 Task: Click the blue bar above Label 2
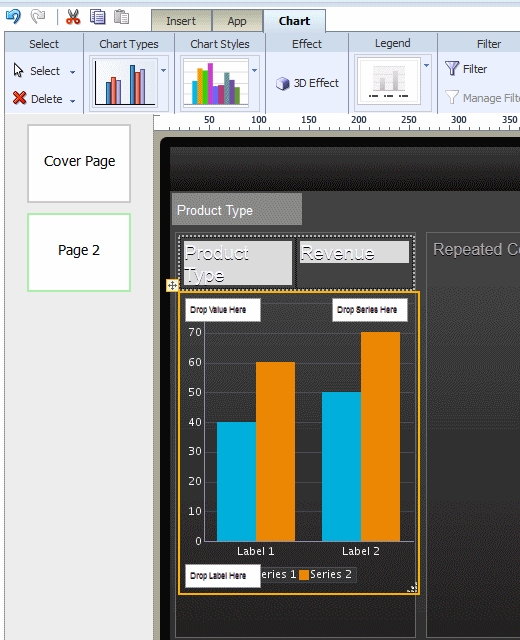pos(341,467)
